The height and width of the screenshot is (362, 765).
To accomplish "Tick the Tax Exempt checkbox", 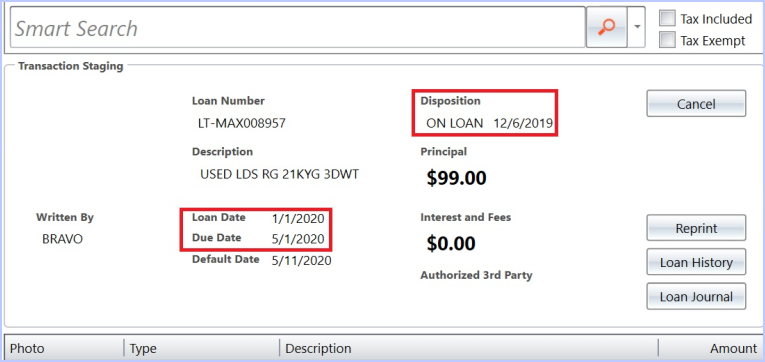I will point(667,40).
